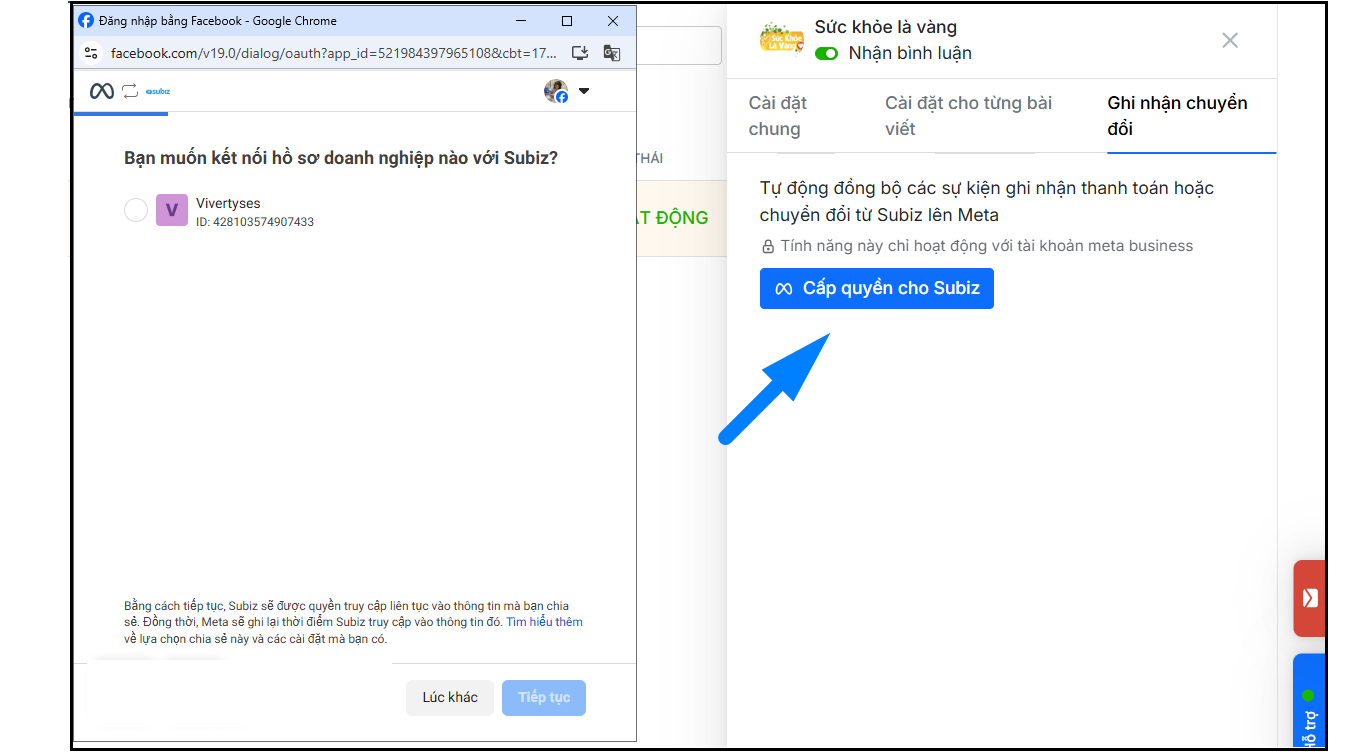The height and width of the screenshot is (752, 1372).
Task: Select the Vivertyses business profile radio button
Action: coord(136,210)
